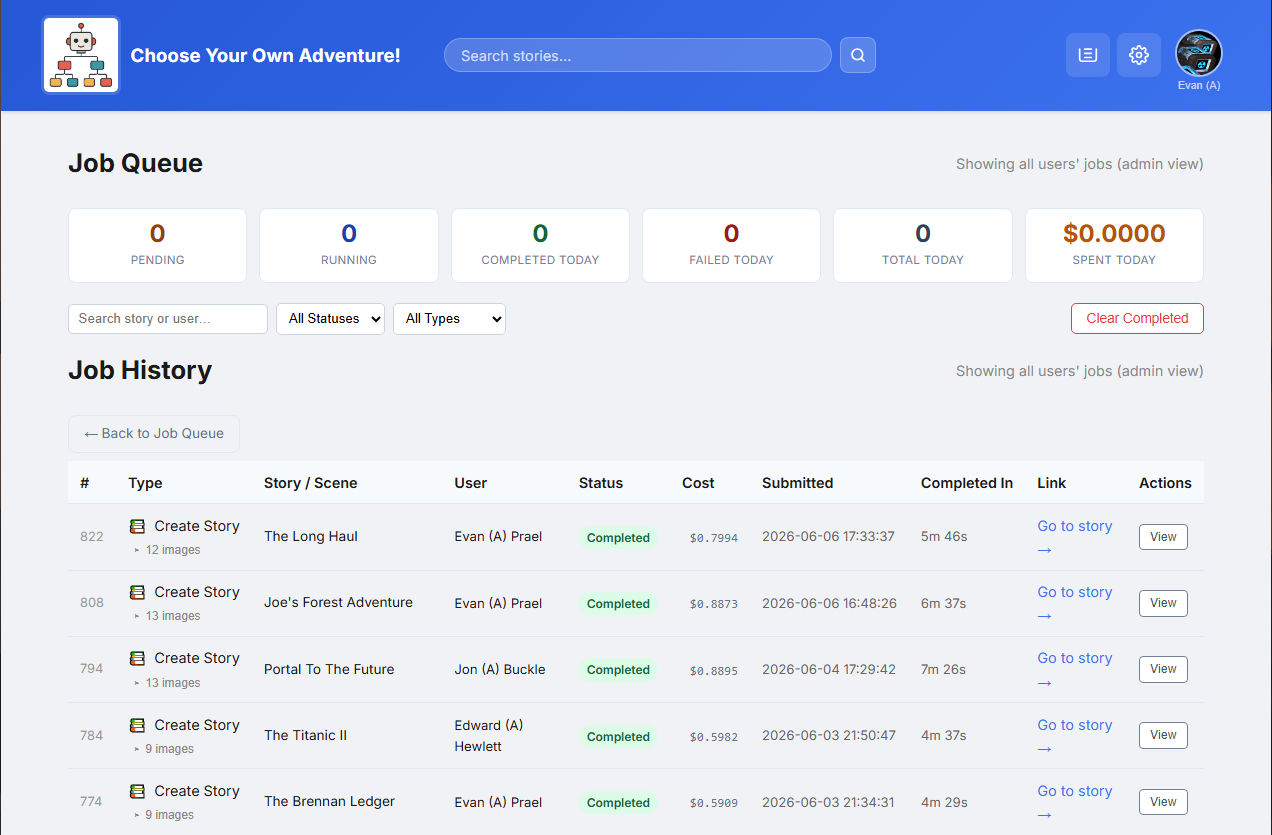Click the Completed In column header

click(x=967, y=483)
